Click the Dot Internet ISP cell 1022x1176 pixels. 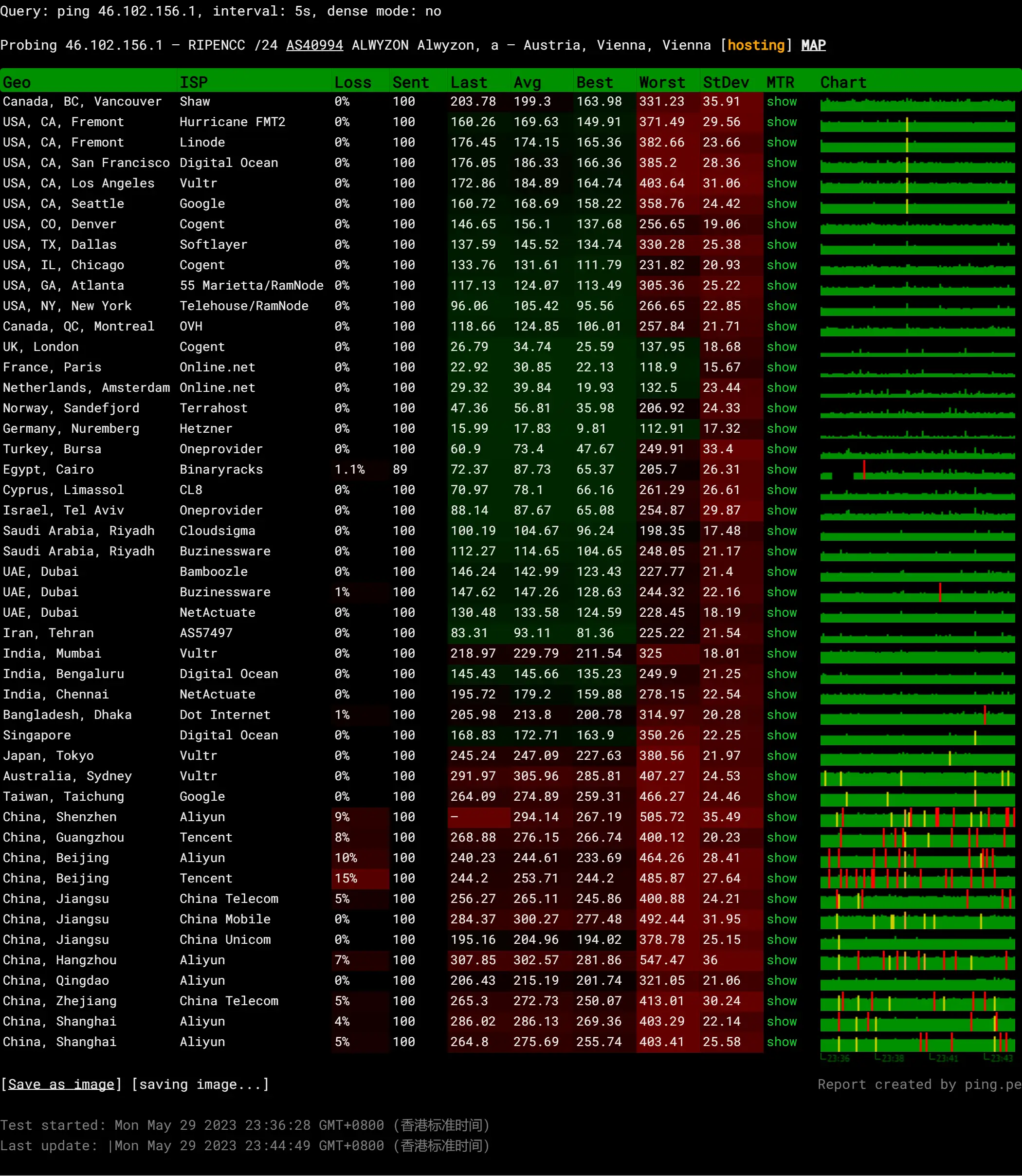[225, 715]
